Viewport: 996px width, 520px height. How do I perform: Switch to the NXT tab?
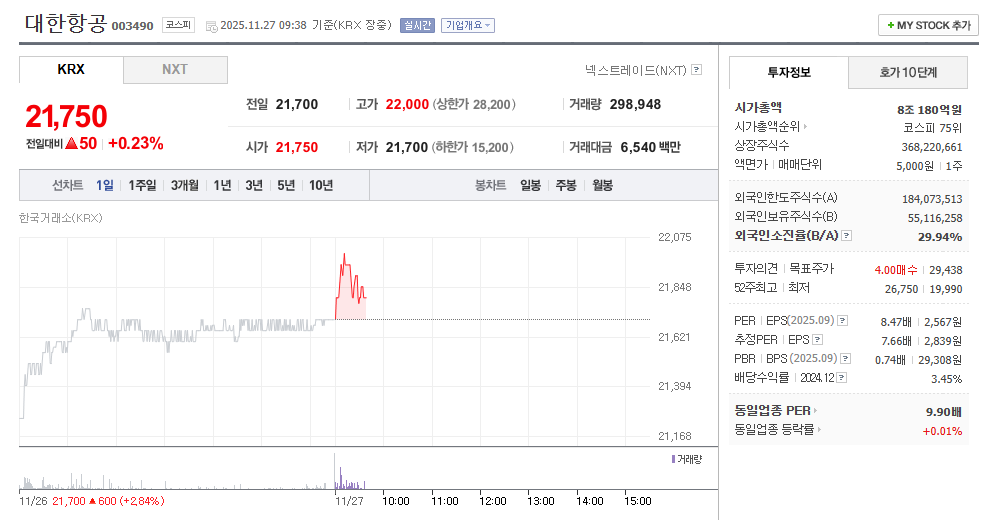click(x=175, y=70)
